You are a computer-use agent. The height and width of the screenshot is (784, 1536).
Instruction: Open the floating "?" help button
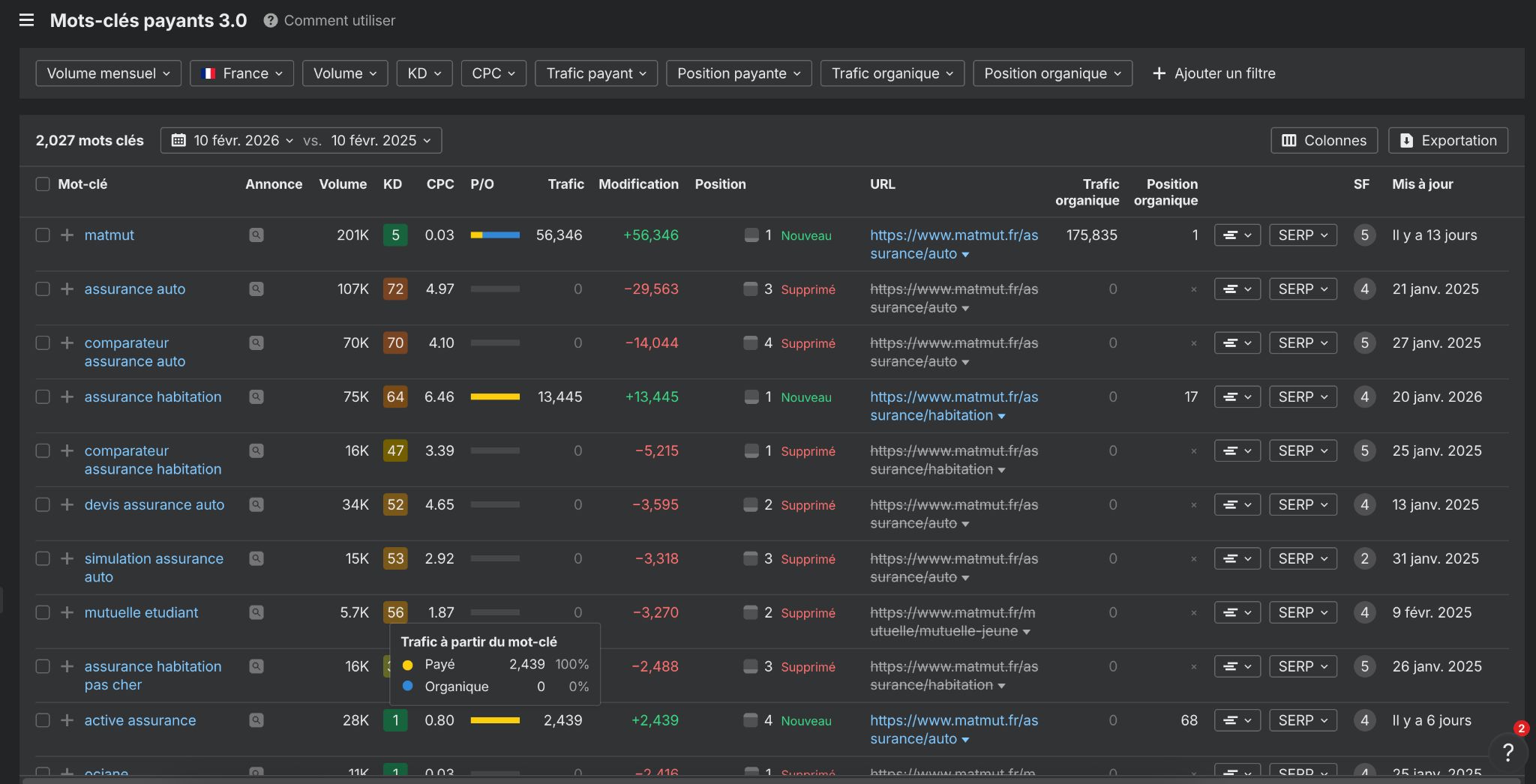click(x=1507, y=752)
